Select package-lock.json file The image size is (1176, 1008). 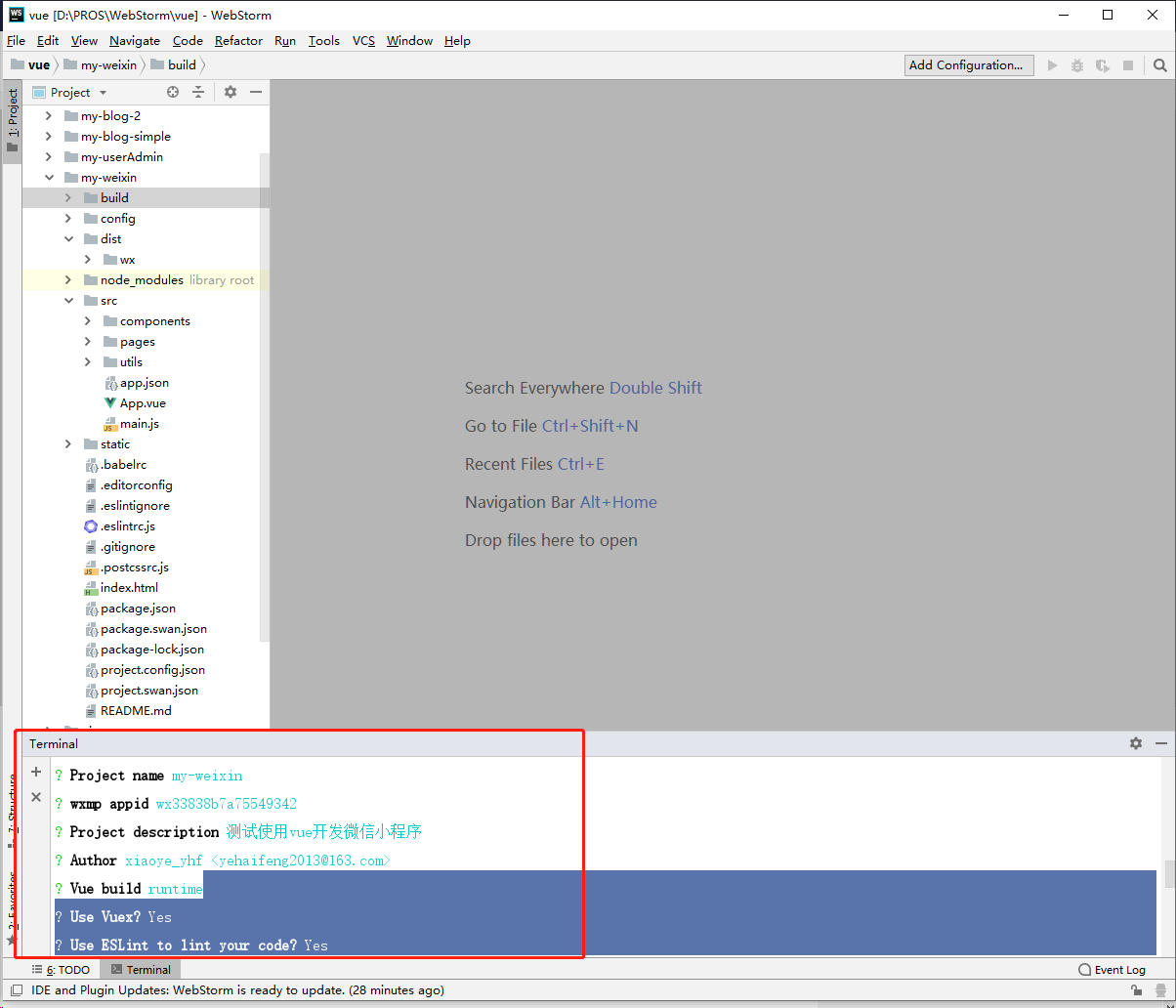pyautogui.click(x=152, y=649)
